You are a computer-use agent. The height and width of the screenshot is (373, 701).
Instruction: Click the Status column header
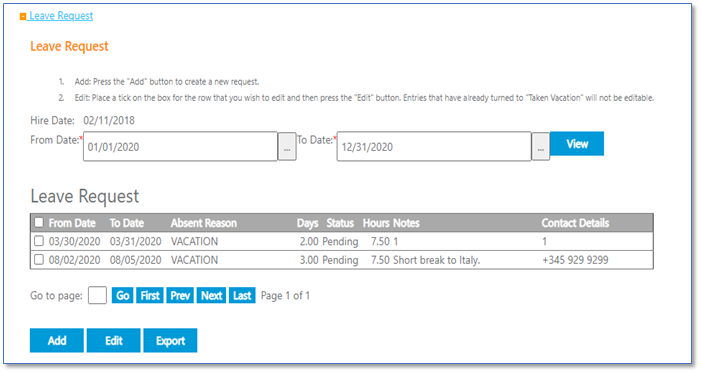(340, 223)
